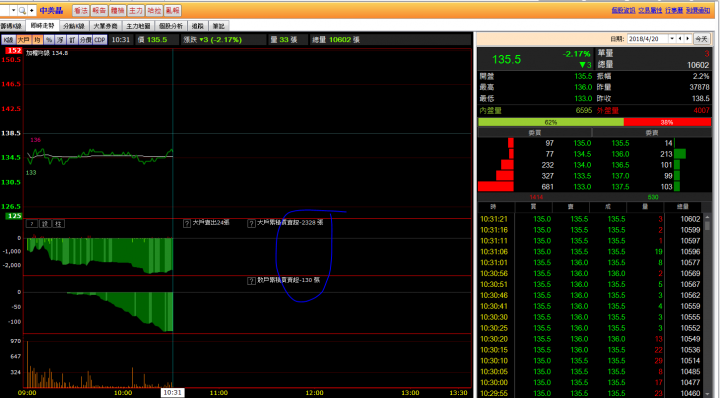Select the trade row at 10:30:10

591,361
